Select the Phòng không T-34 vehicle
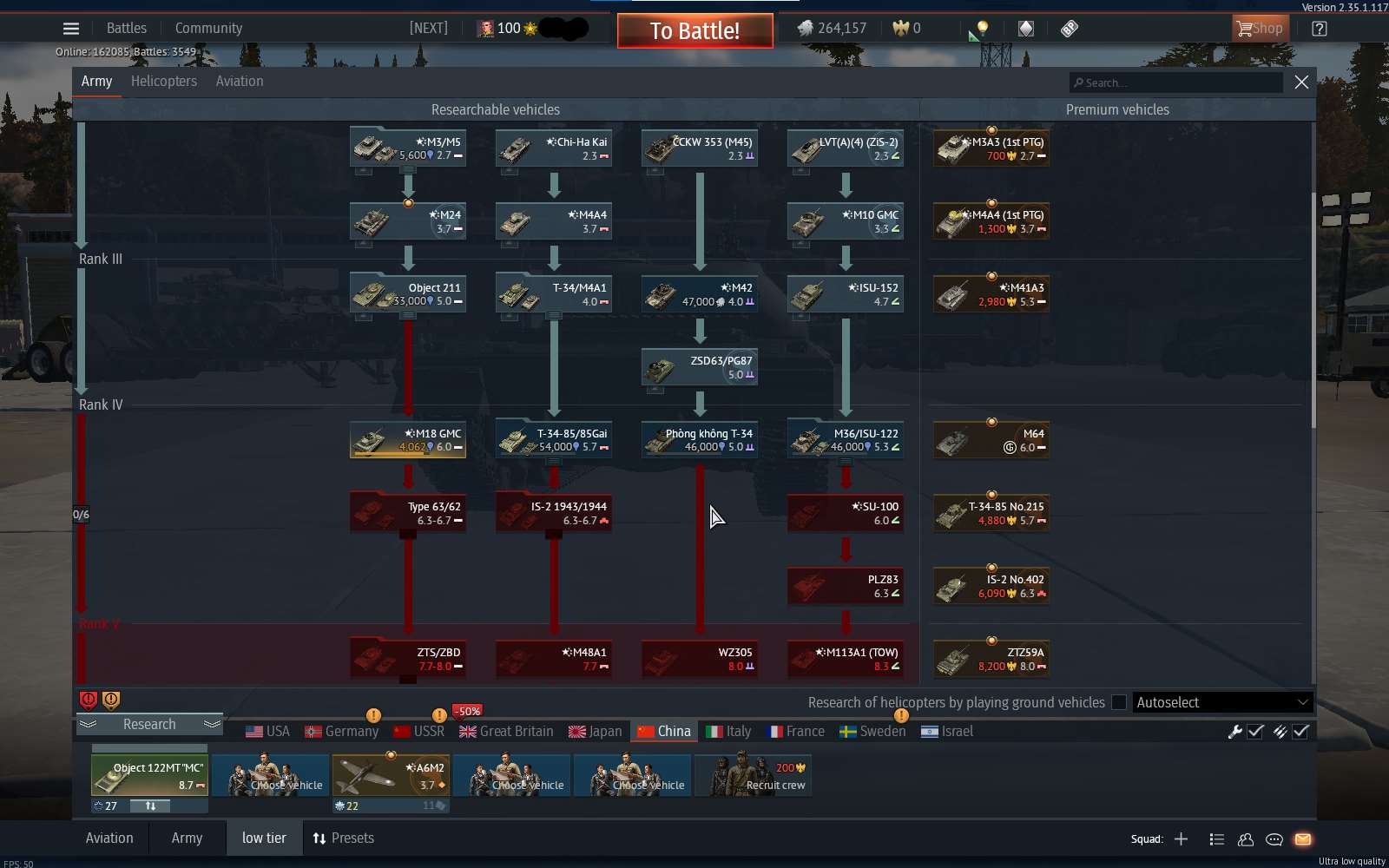Screen dimensions: 1389x868 tap(700, 440)
